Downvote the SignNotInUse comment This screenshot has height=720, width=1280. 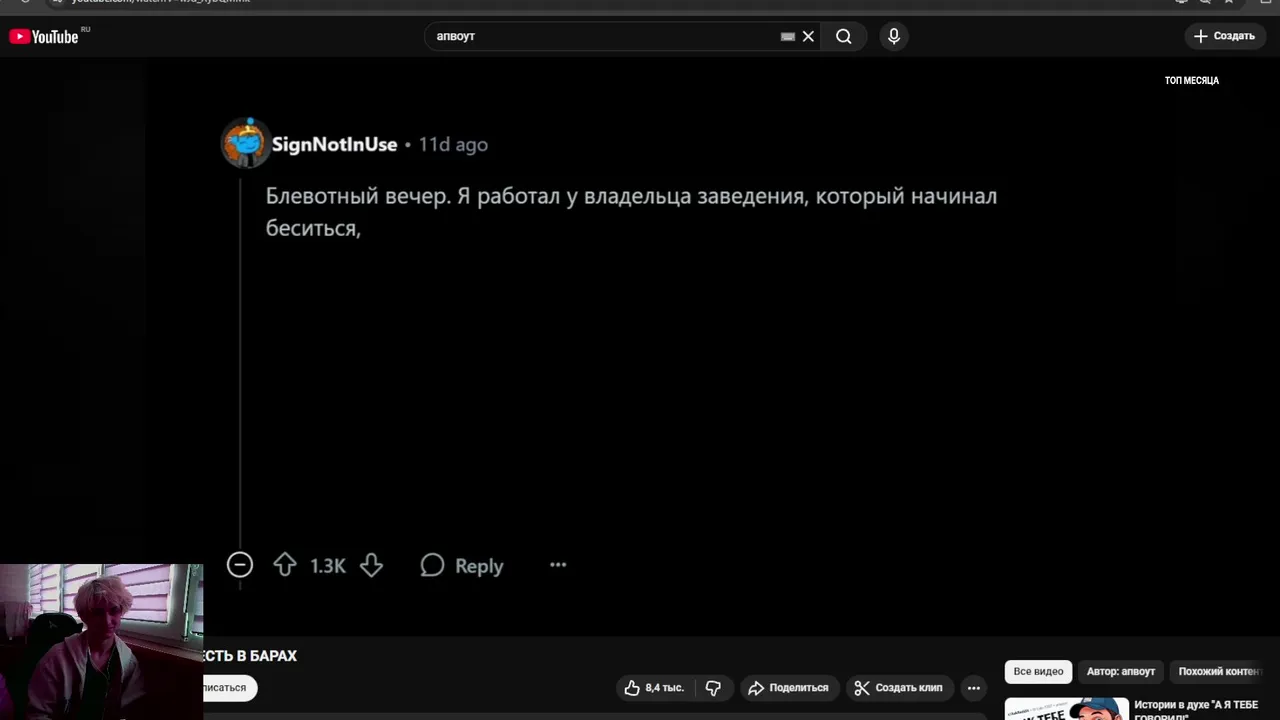click(371, 565)
